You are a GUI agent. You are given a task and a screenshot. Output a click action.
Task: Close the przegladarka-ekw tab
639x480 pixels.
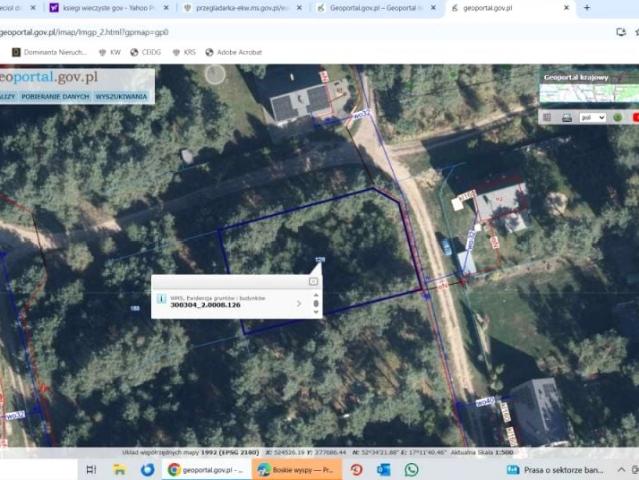tap(299, 8)
